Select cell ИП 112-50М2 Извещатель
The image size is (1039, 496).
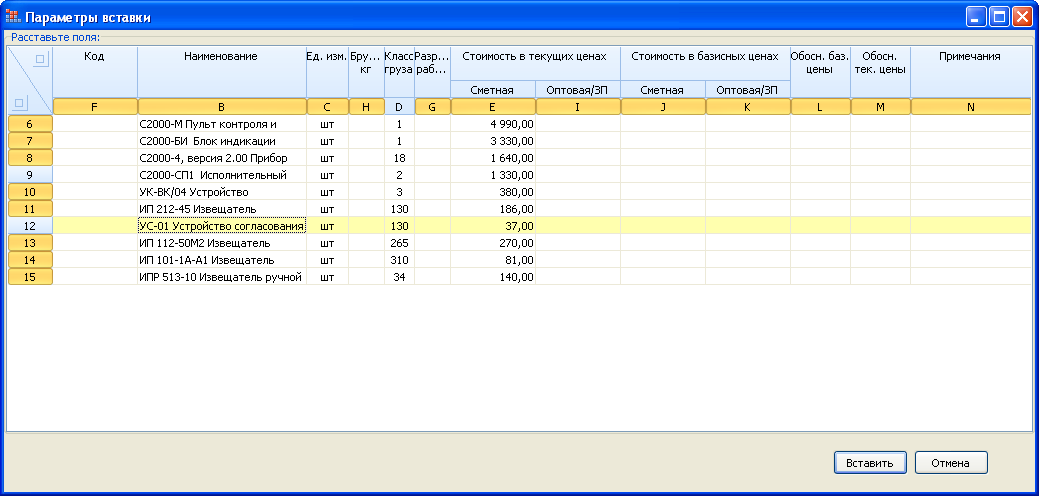point(222,243)
